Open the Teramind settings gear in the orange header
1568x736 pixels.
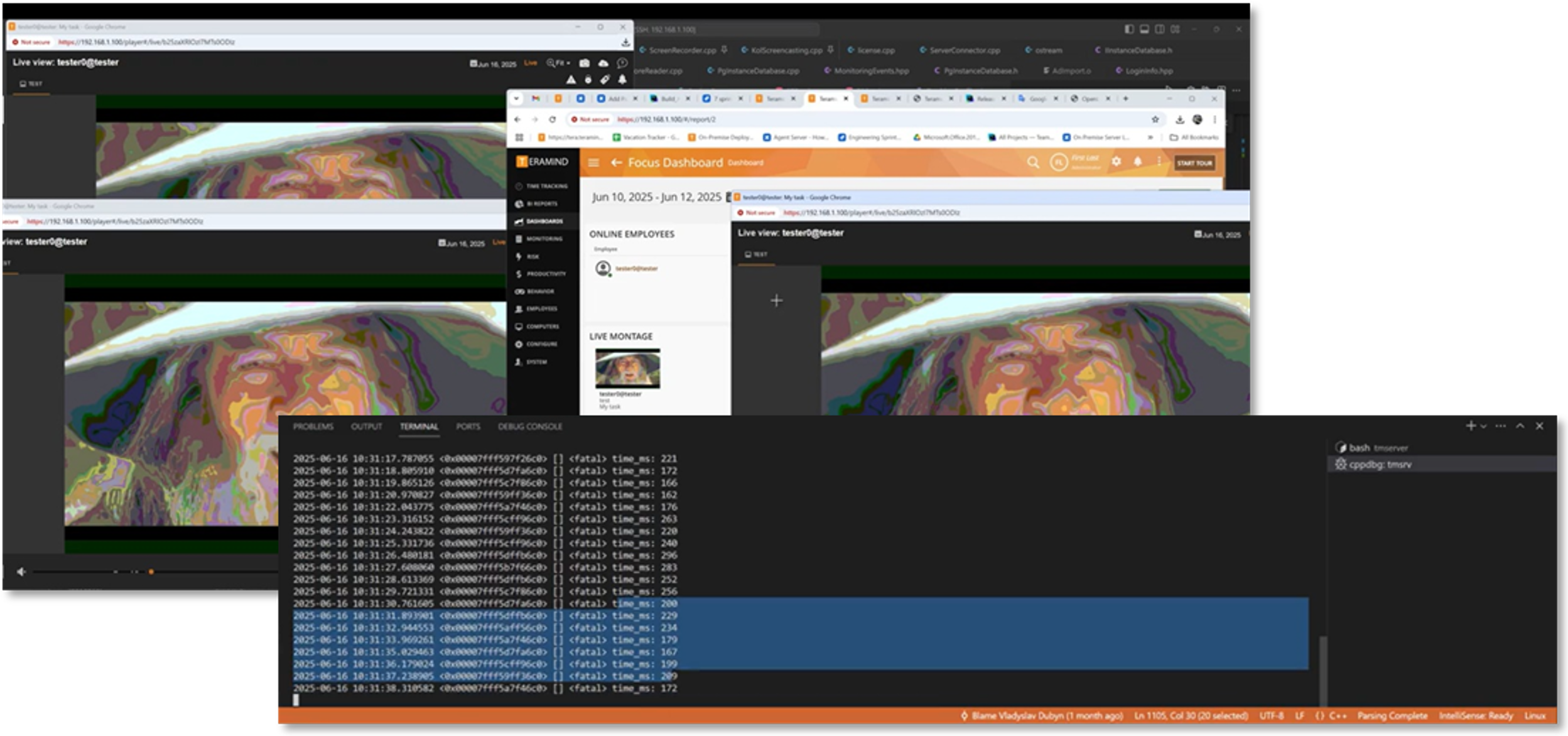(x=1116, y=161)
